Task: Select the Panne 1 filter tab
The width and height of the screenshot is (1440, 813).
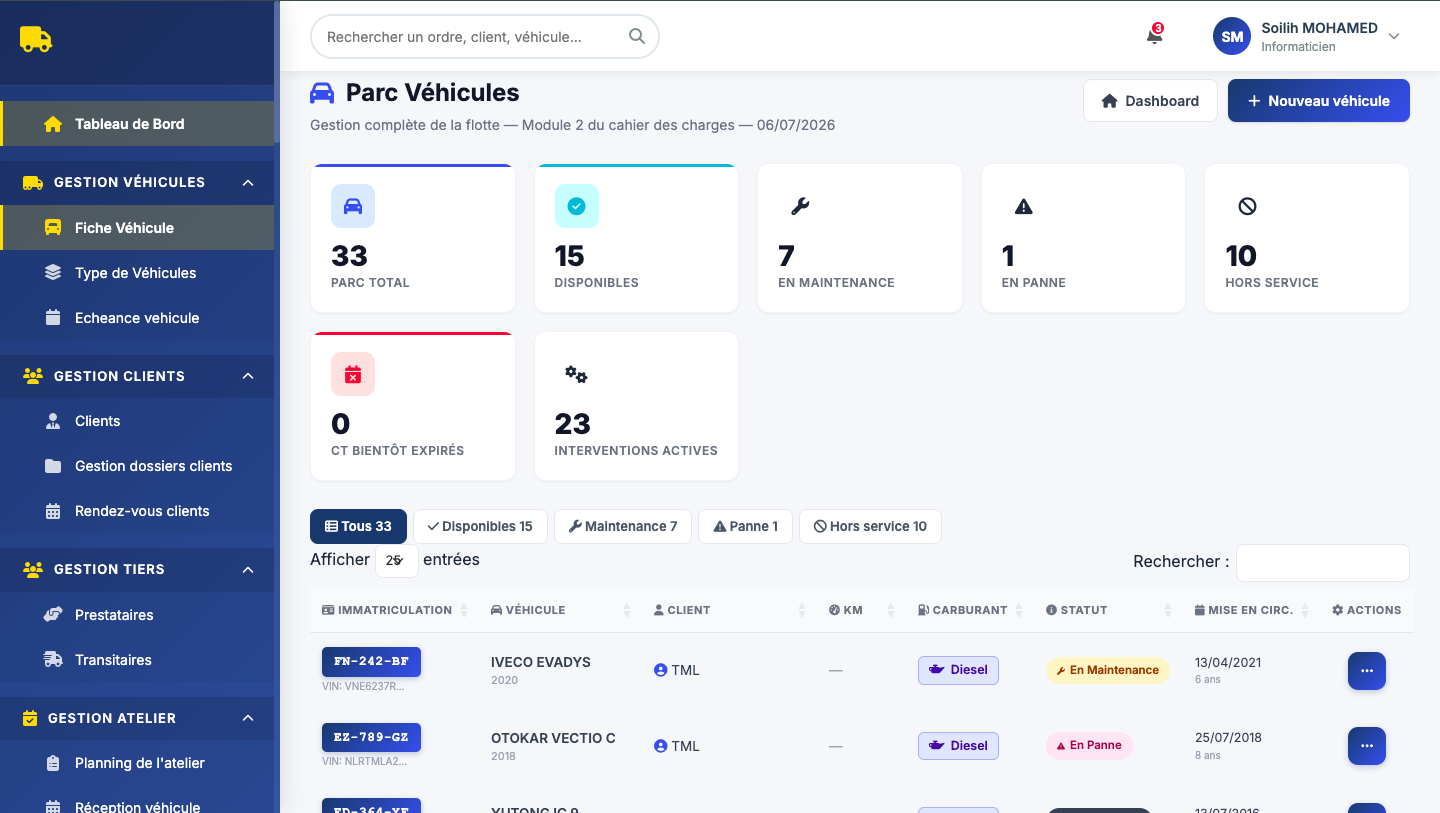Action: point(745,526)
